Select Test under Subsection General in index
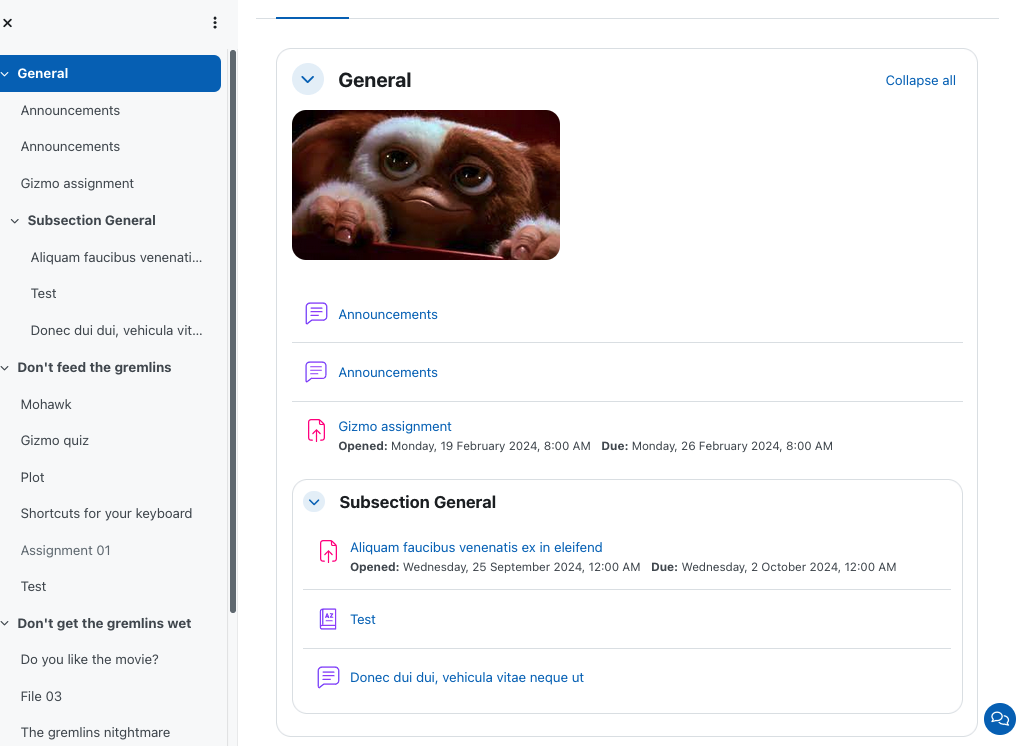This screenshot has height=746, width=1036. [x=44, y=293]
